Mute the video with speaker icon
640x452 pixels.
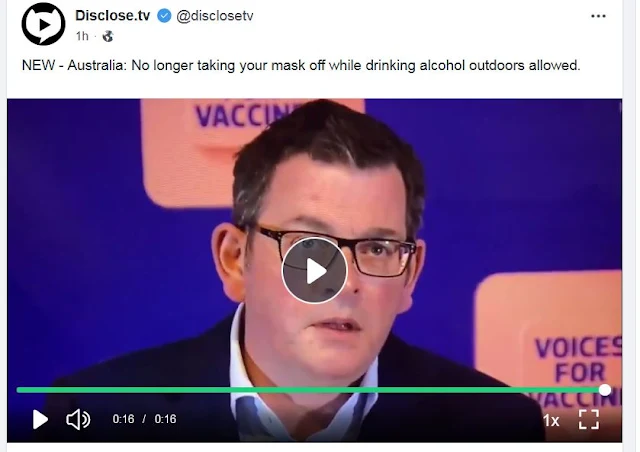(x=78, y=419)
